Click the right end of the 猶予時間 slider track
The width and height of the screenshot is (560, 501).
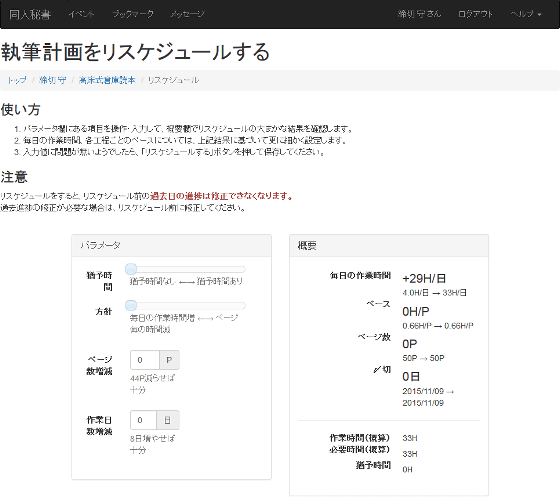pyautogui.click(x=243, y=269)
